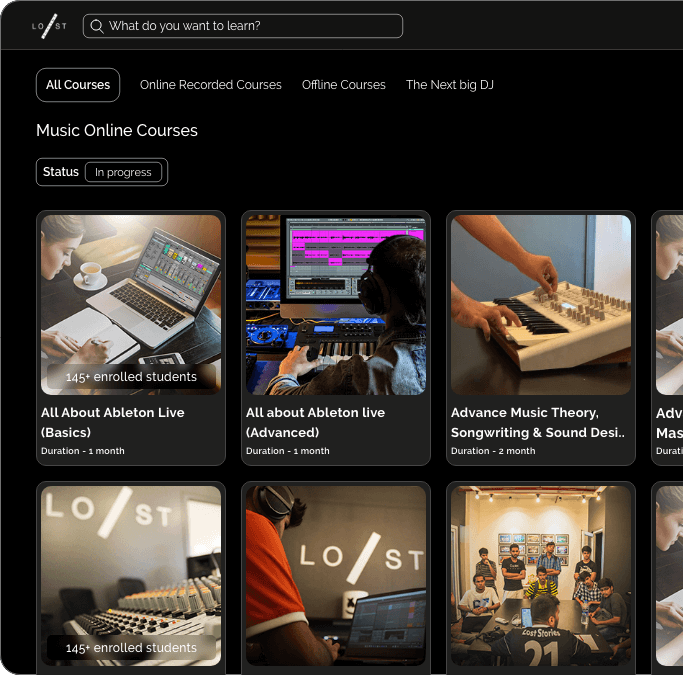Open the group meeting room course thumbnail
Screen dimensions: 683x675
pos(541,576)
